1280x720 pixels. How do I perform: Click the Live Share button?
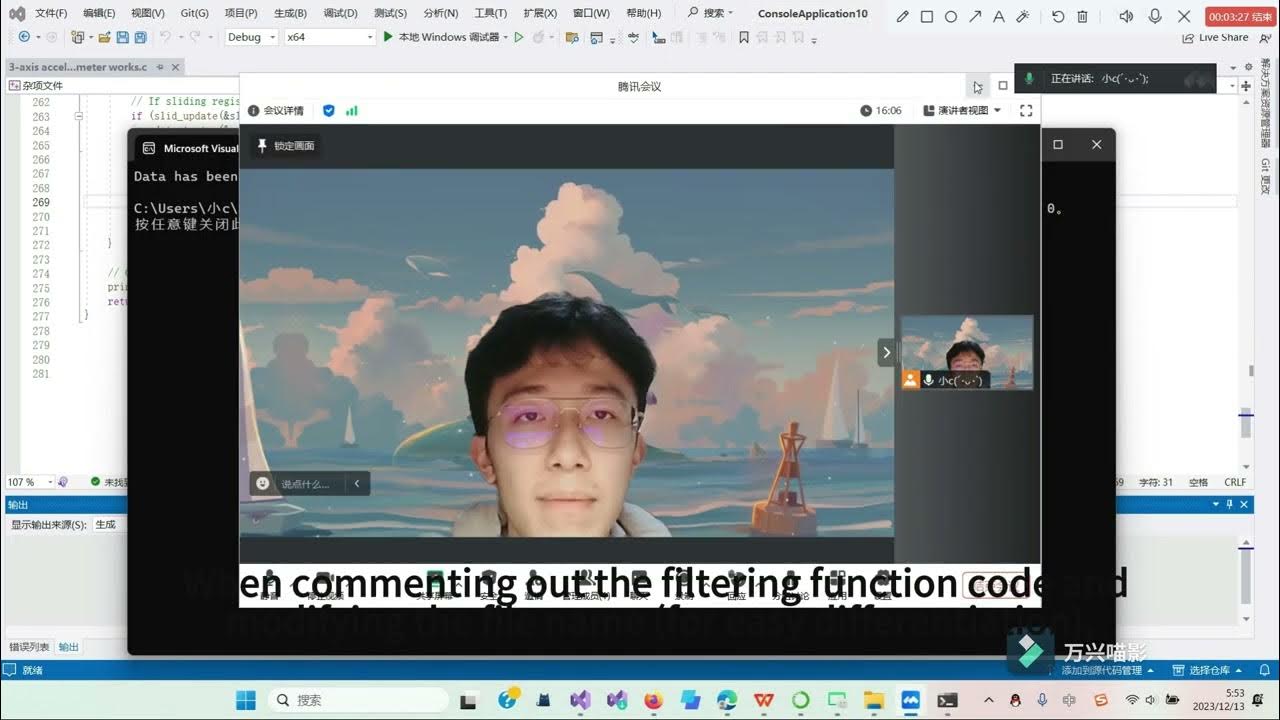(1215, 37)
